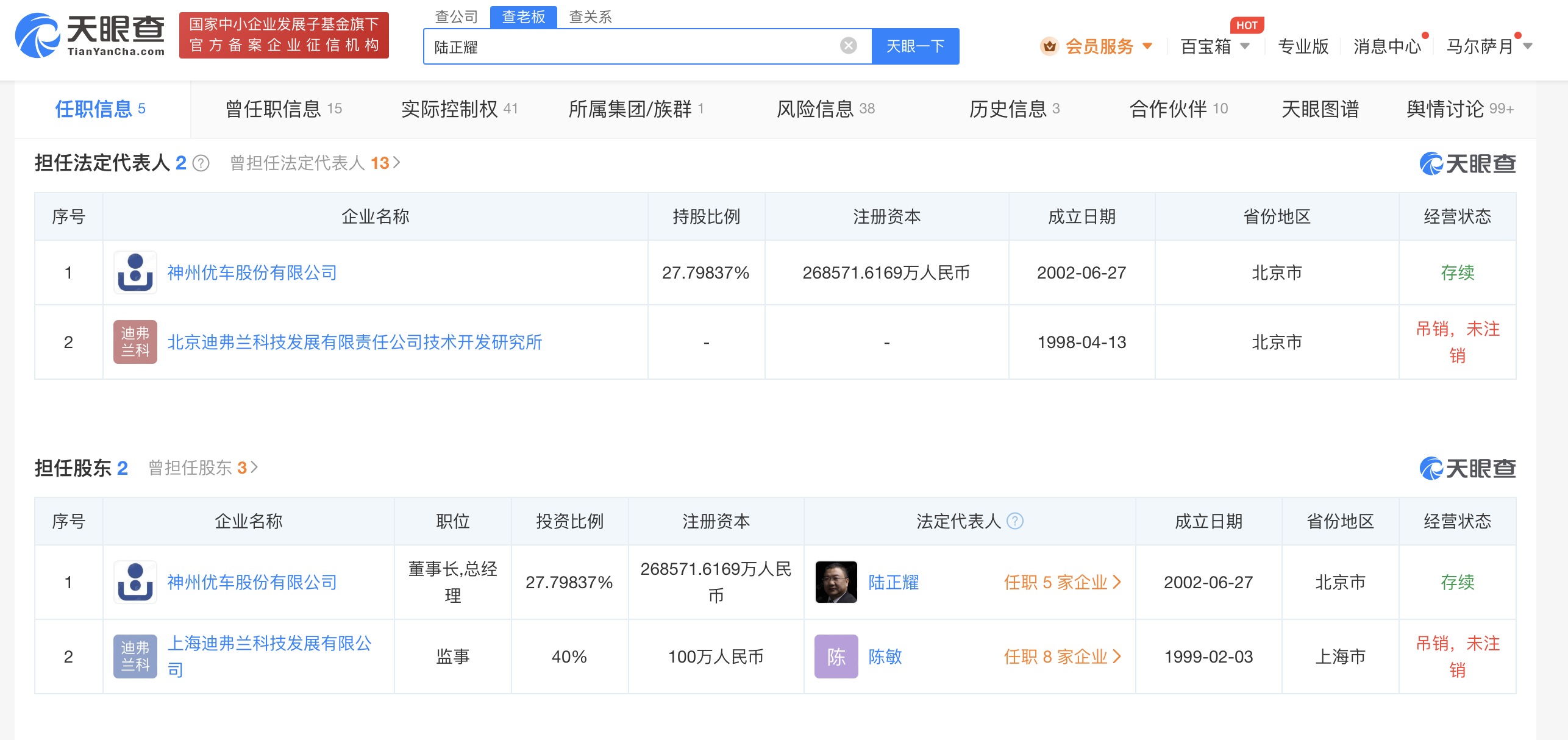
Task: Open the 天眼图谱 tab
Action: point(1320,109)
